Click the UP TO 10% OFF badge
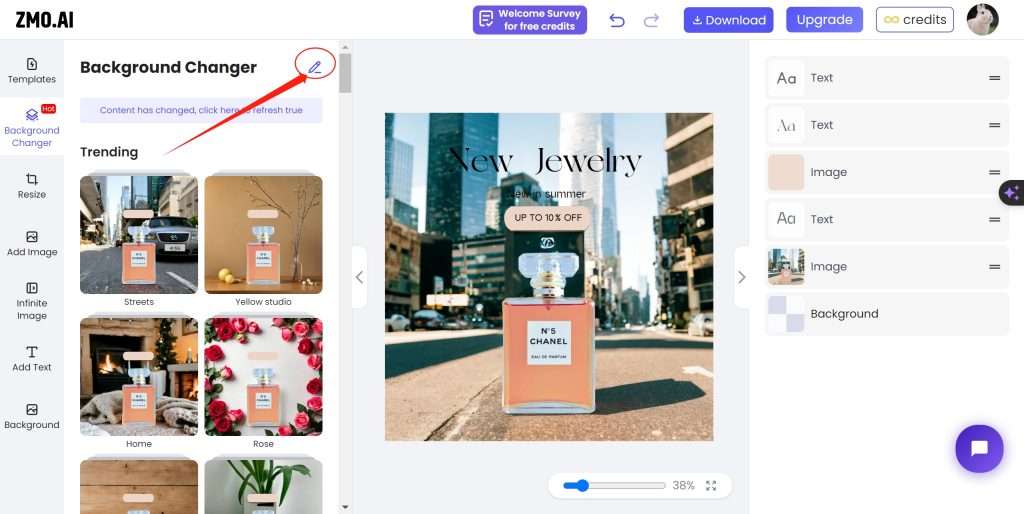 [x=547, y=218]
